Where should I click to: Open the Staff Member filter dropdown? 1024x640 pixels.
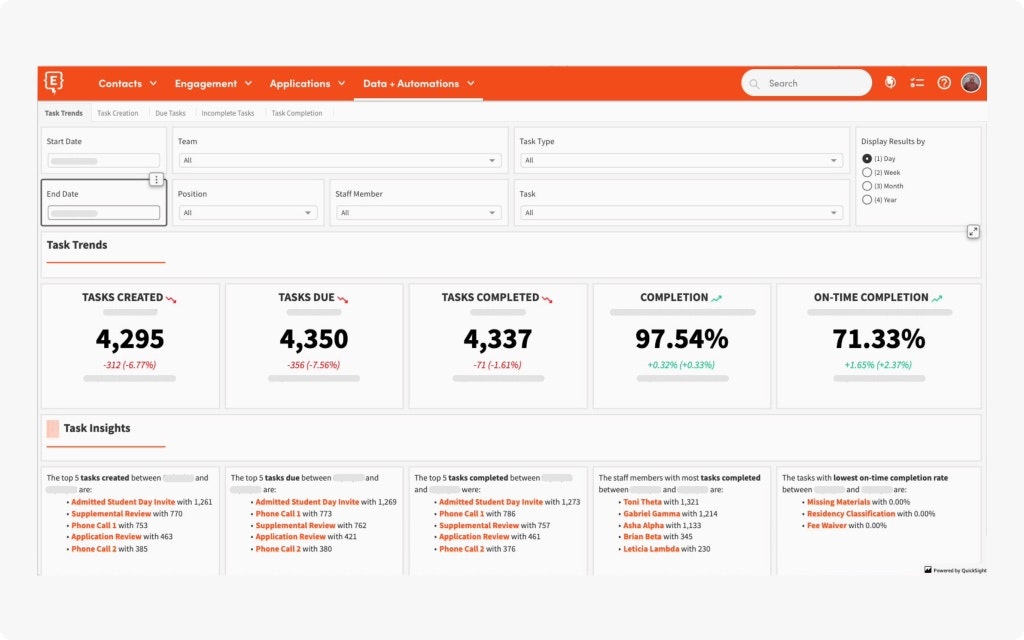click(419, 213)
